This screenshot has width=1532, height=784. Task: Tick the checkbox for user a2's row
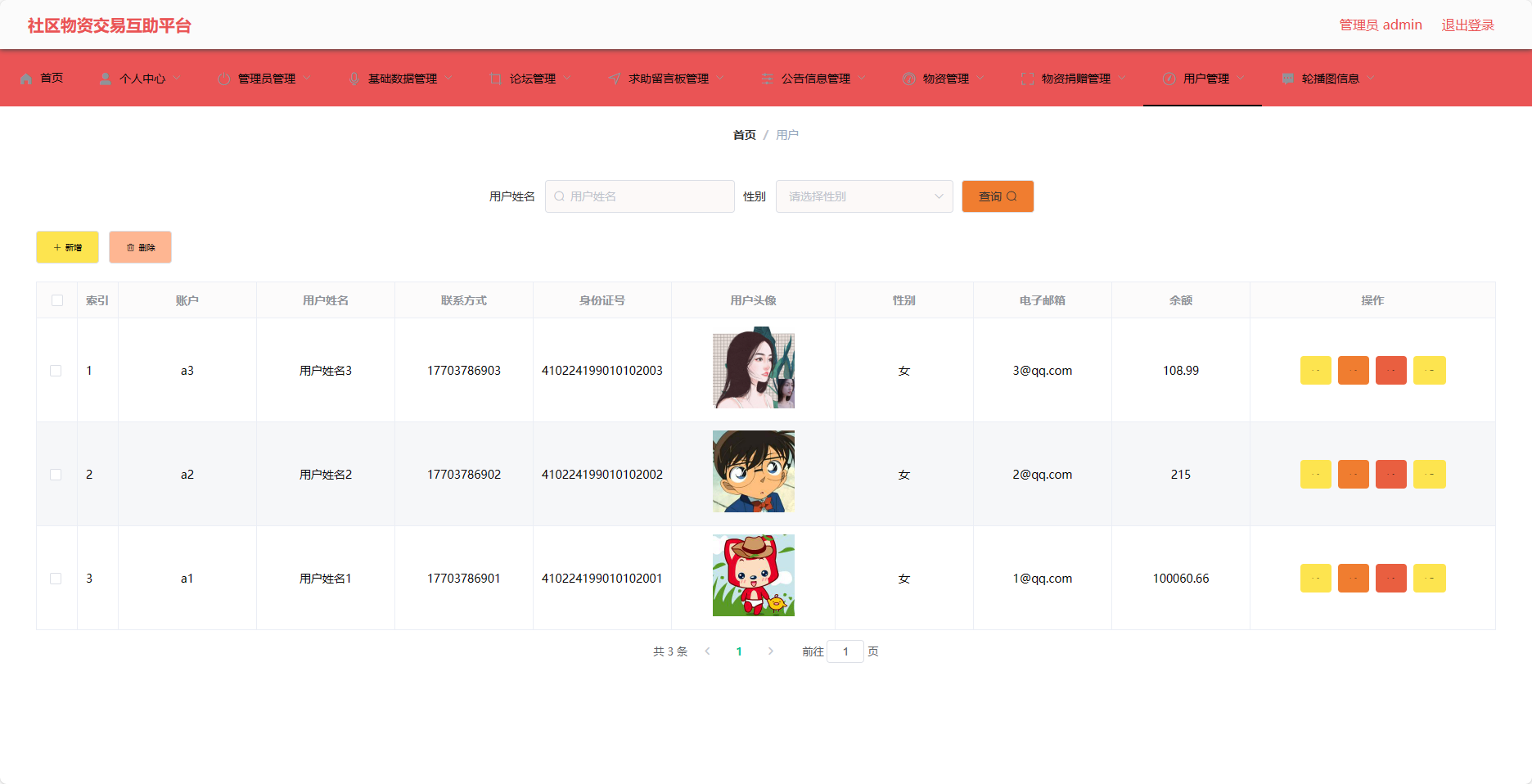(56, 475)
